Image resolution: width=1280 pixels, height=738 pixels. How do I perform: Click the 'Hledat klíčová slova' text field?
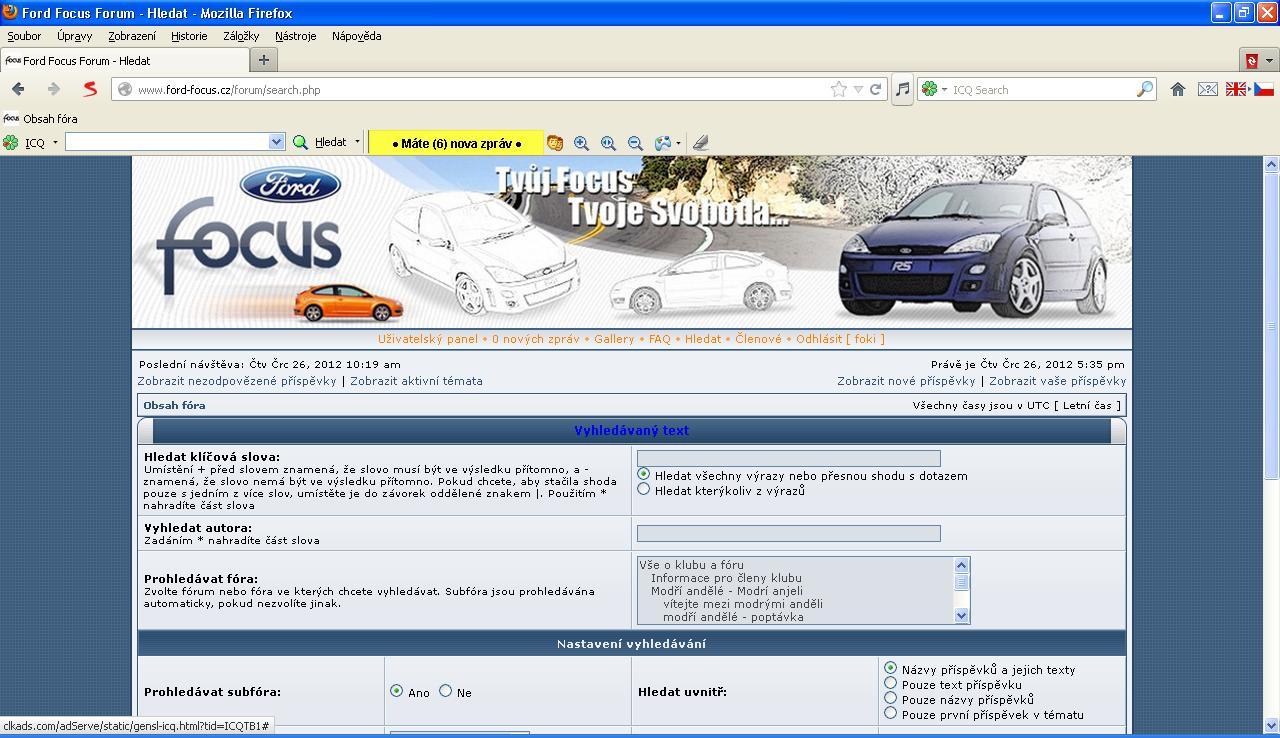(788, 458)
